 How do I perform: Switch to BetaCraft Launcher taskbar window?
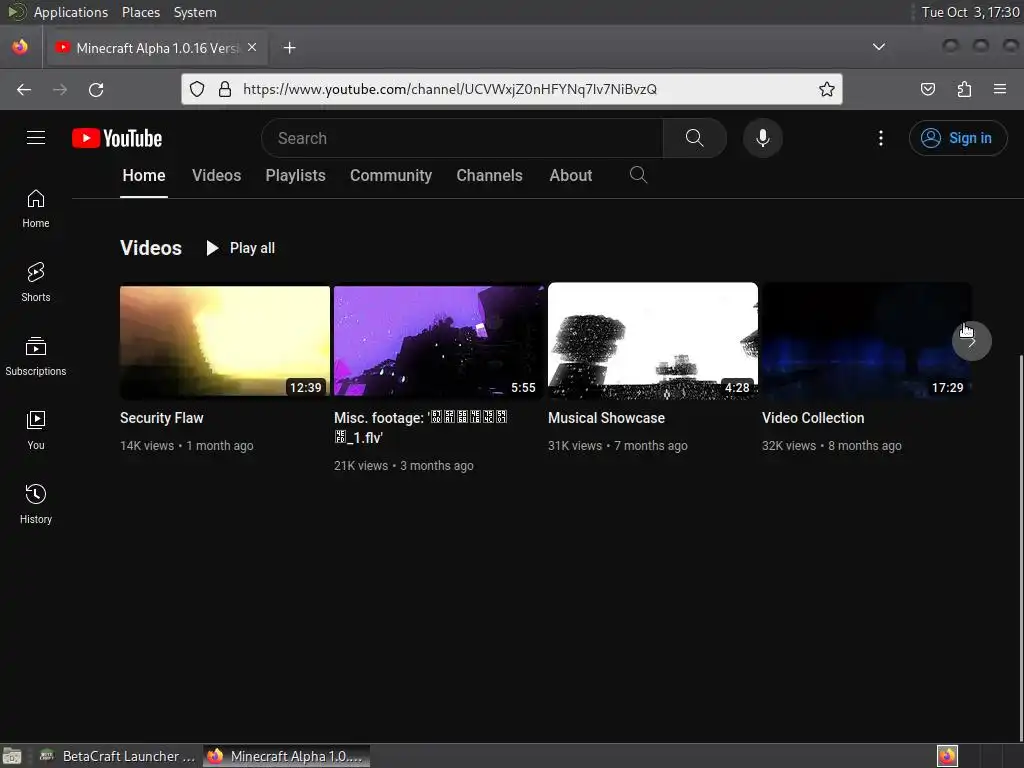tap(118, 756)
